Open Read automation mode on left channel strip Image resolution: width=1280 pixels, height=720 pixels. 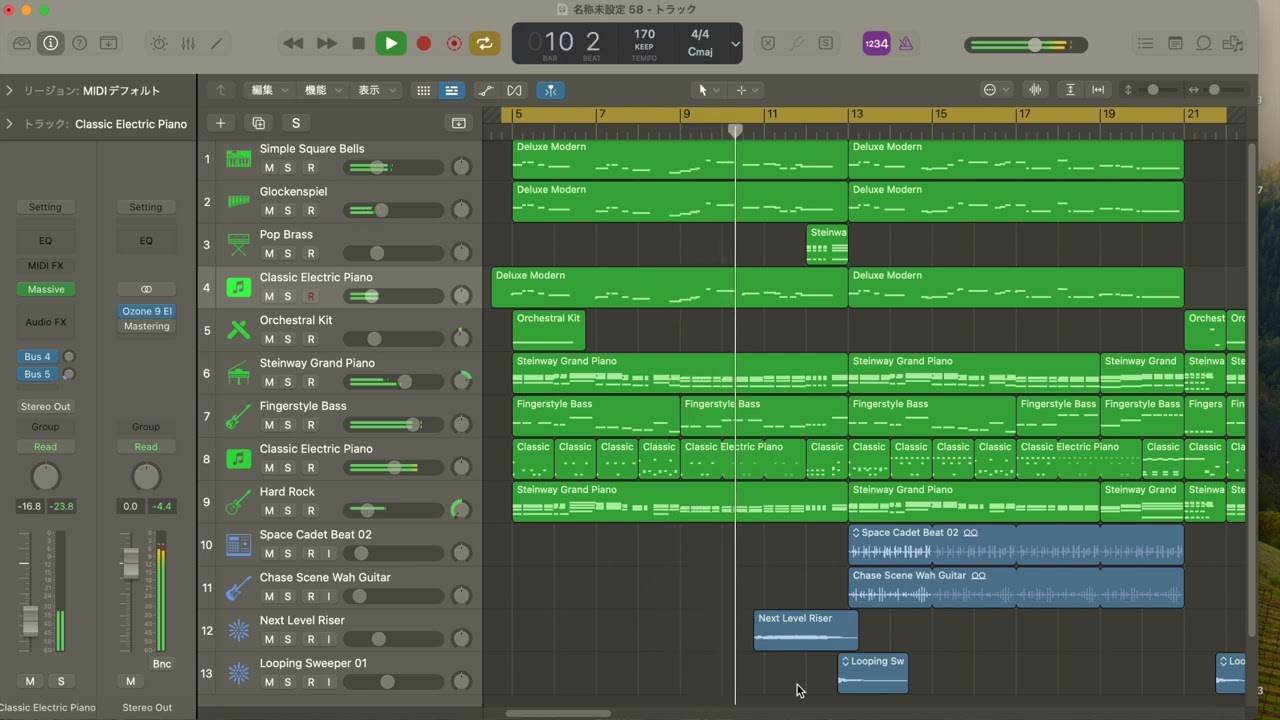pyautogui.click(x=45, y=447)
